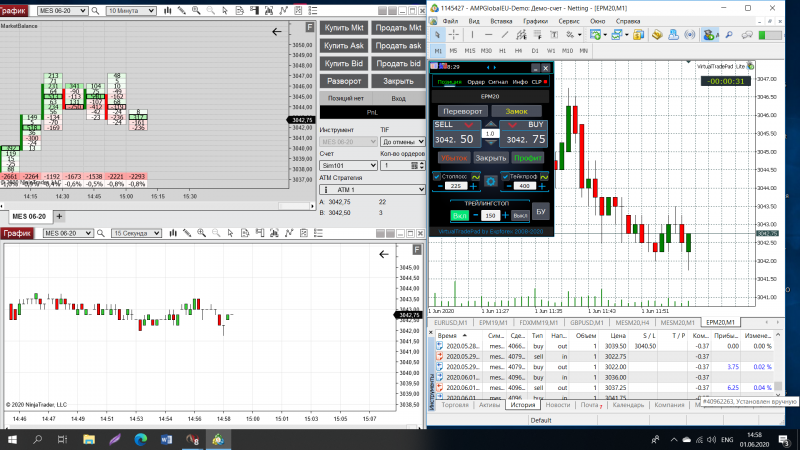The width and height of the screenshot is (800, 450).
Task: Toggle the Стоплосс wave mode icon
Action: tap(476, 176)
